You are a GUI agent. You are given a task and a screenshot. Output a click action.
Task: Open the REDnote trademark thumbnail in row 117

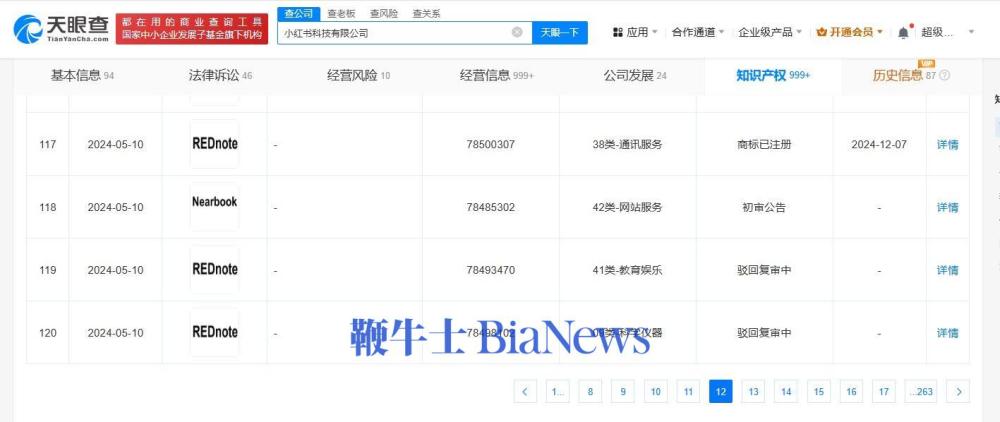(x=214, y=144)
